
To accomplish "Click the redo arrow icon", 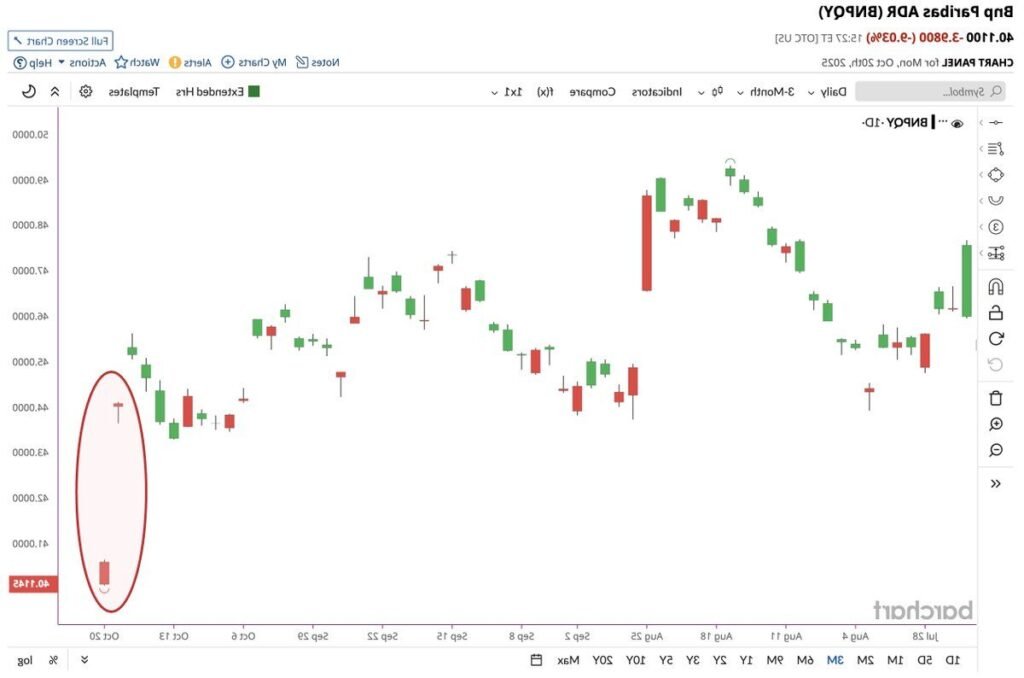I will coord(995,339).
